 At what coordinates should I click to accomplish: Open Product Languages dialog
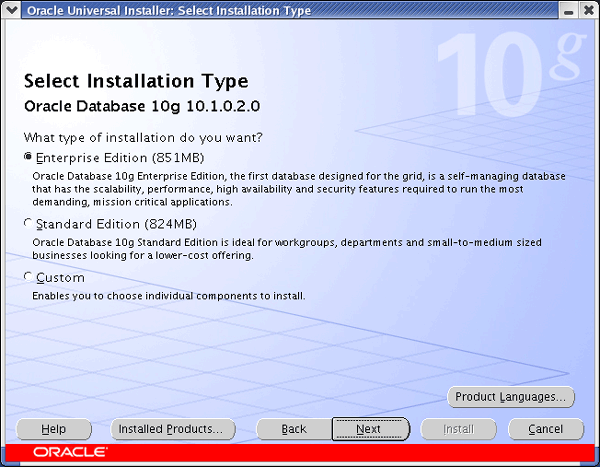point(510,397)
